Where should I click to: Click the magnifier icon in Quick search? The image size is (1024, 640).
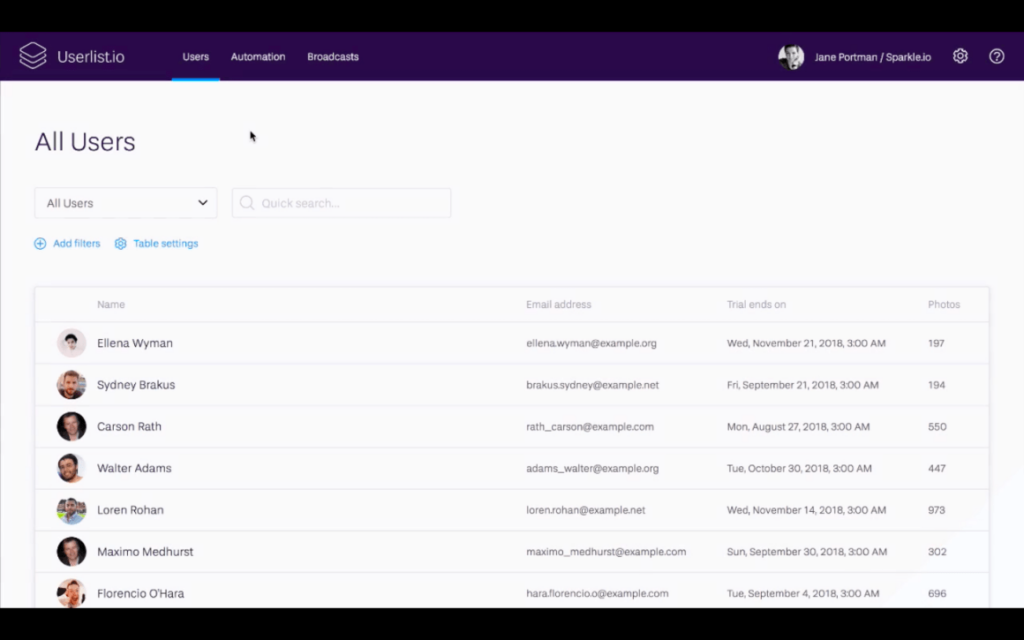(247, 203)
